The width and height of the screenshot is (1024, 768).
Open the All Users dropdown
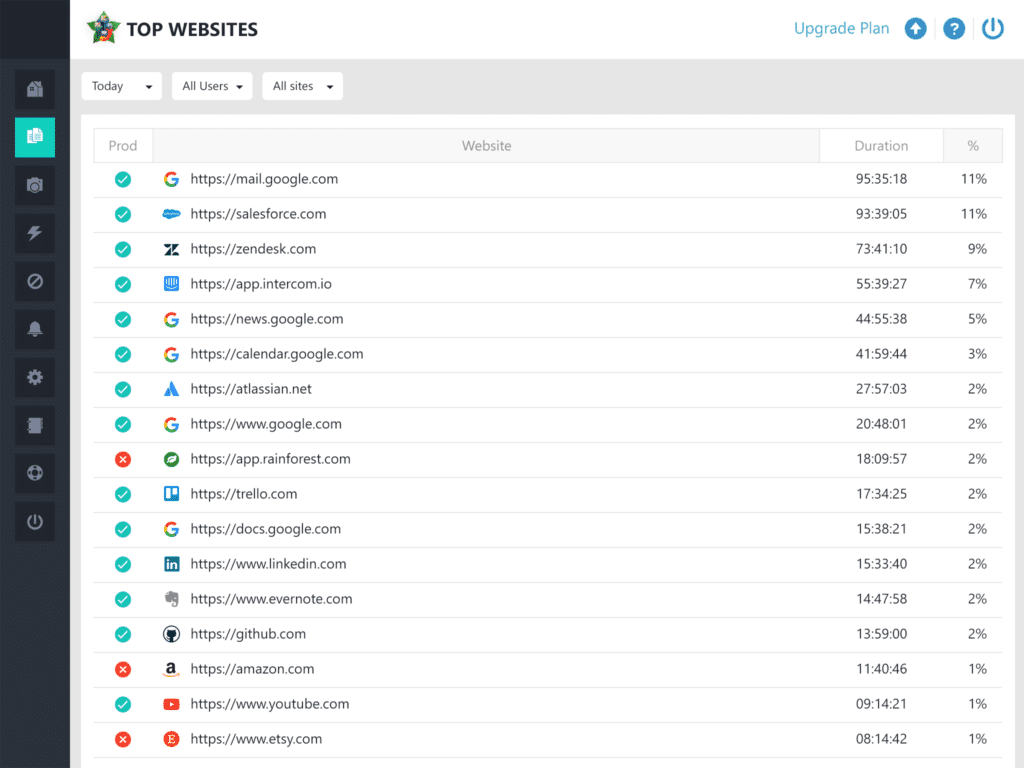[212, 86]
